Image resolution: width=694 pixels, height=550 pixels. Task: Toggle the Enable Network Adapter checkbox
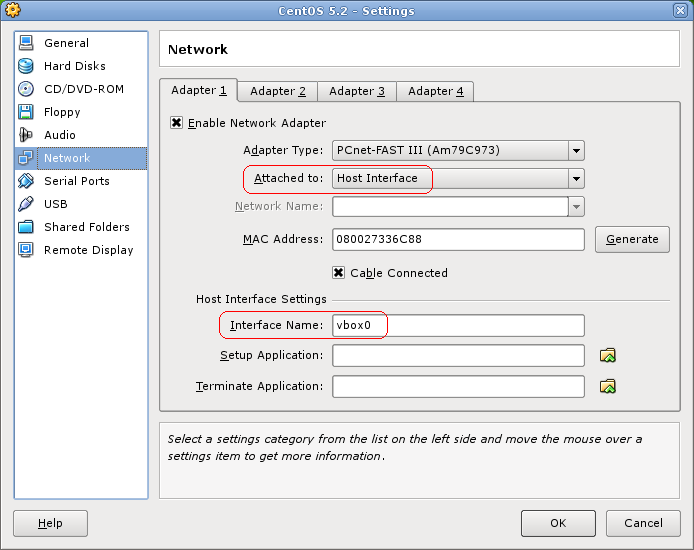click(x=177, y=123)
